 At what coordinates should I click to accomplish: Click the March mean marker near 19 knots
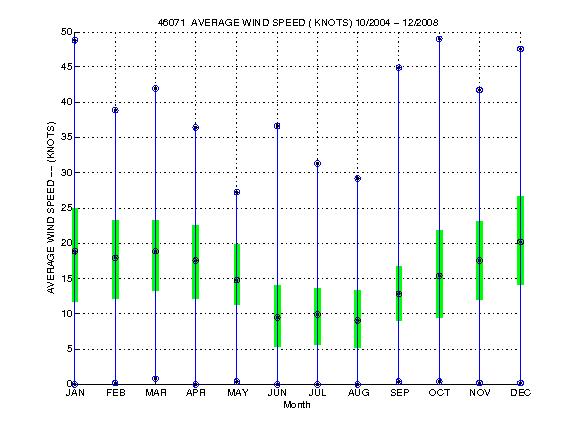point(155,251)
